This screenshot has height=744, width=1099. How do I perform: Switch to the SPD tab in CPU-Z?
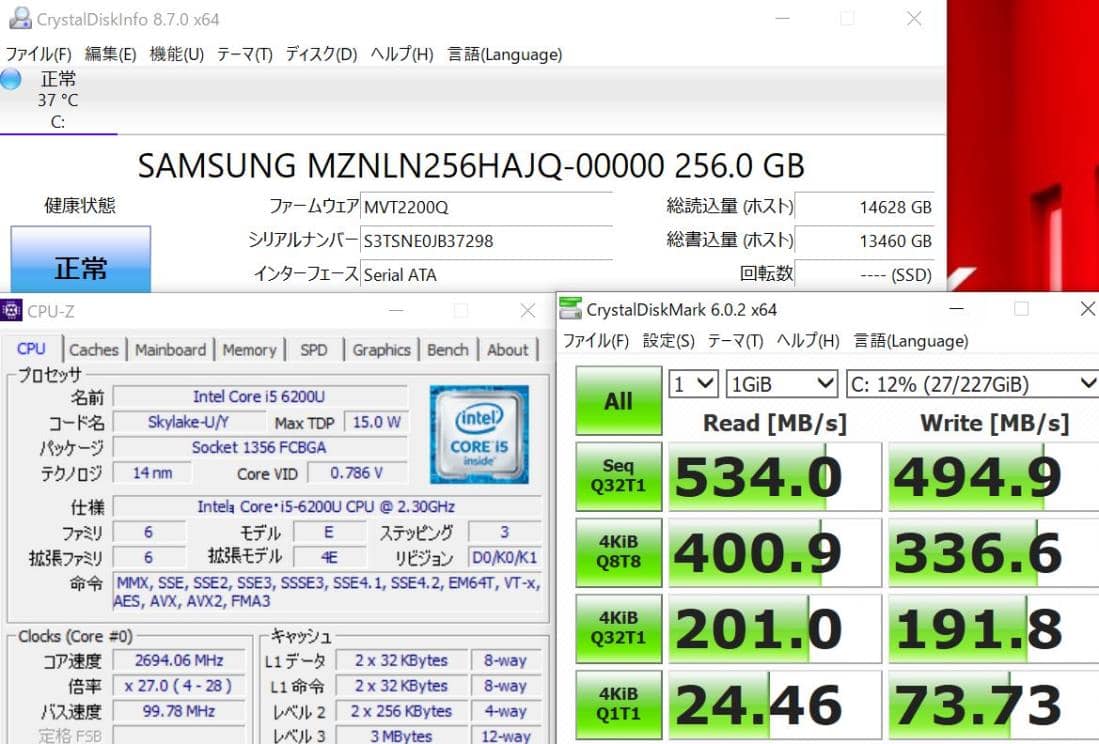[x=314, y=350]
